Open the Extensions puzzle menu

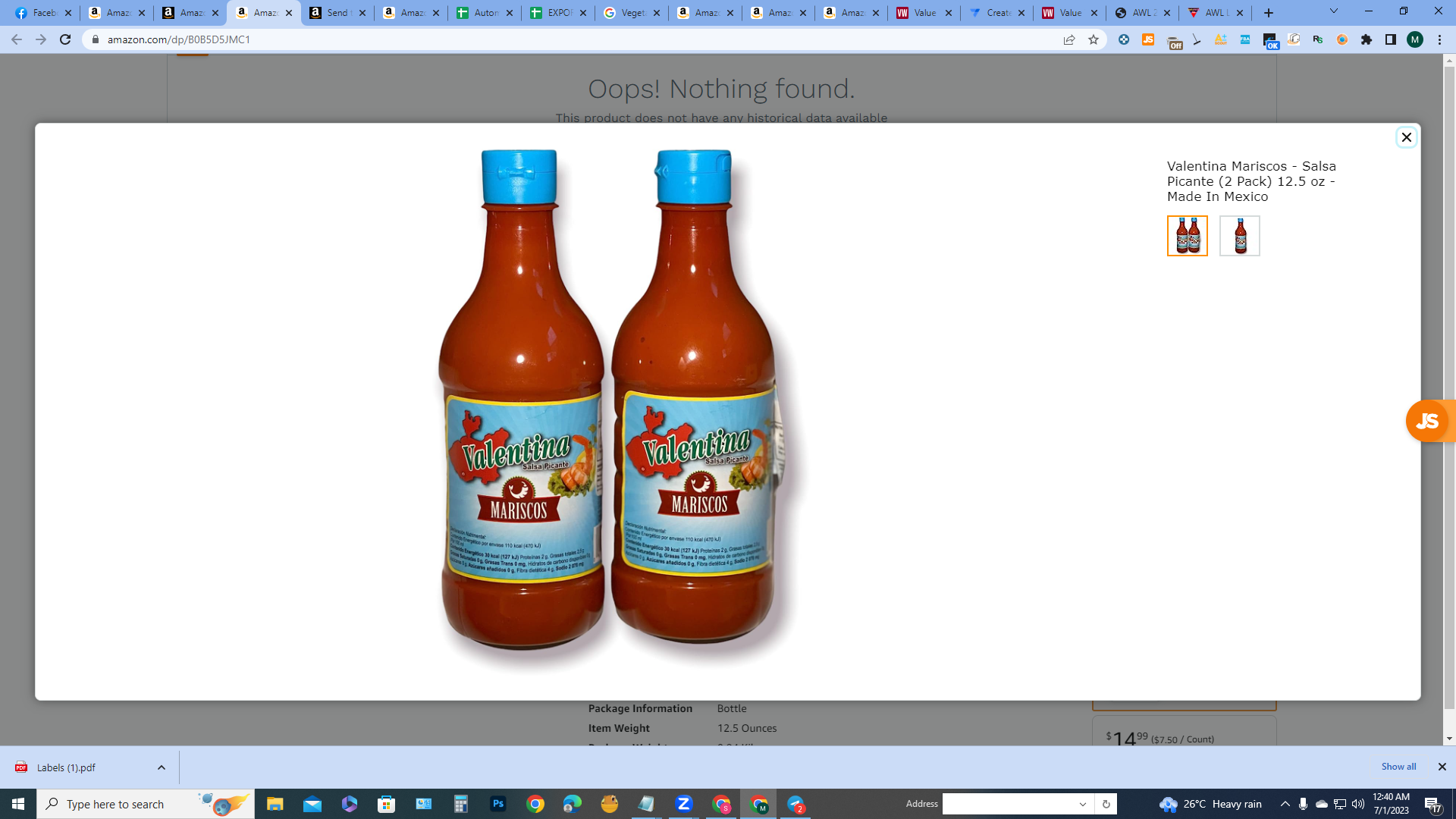click(1367, 39)
